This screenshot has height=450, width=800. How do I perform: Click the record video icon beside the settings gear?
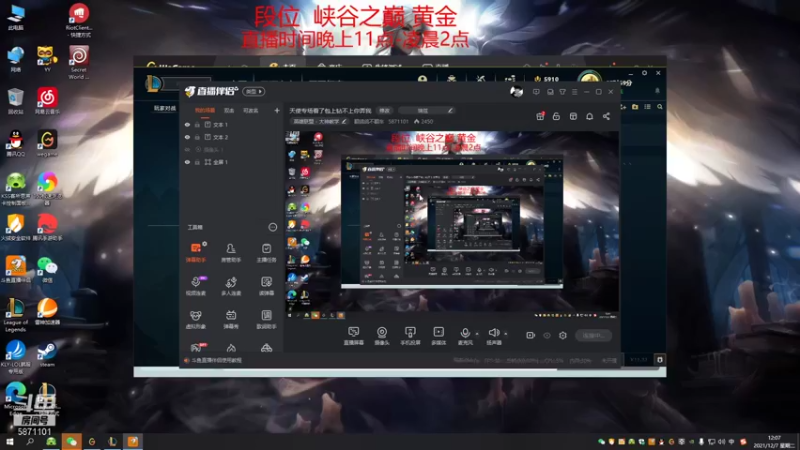point(531,335)
